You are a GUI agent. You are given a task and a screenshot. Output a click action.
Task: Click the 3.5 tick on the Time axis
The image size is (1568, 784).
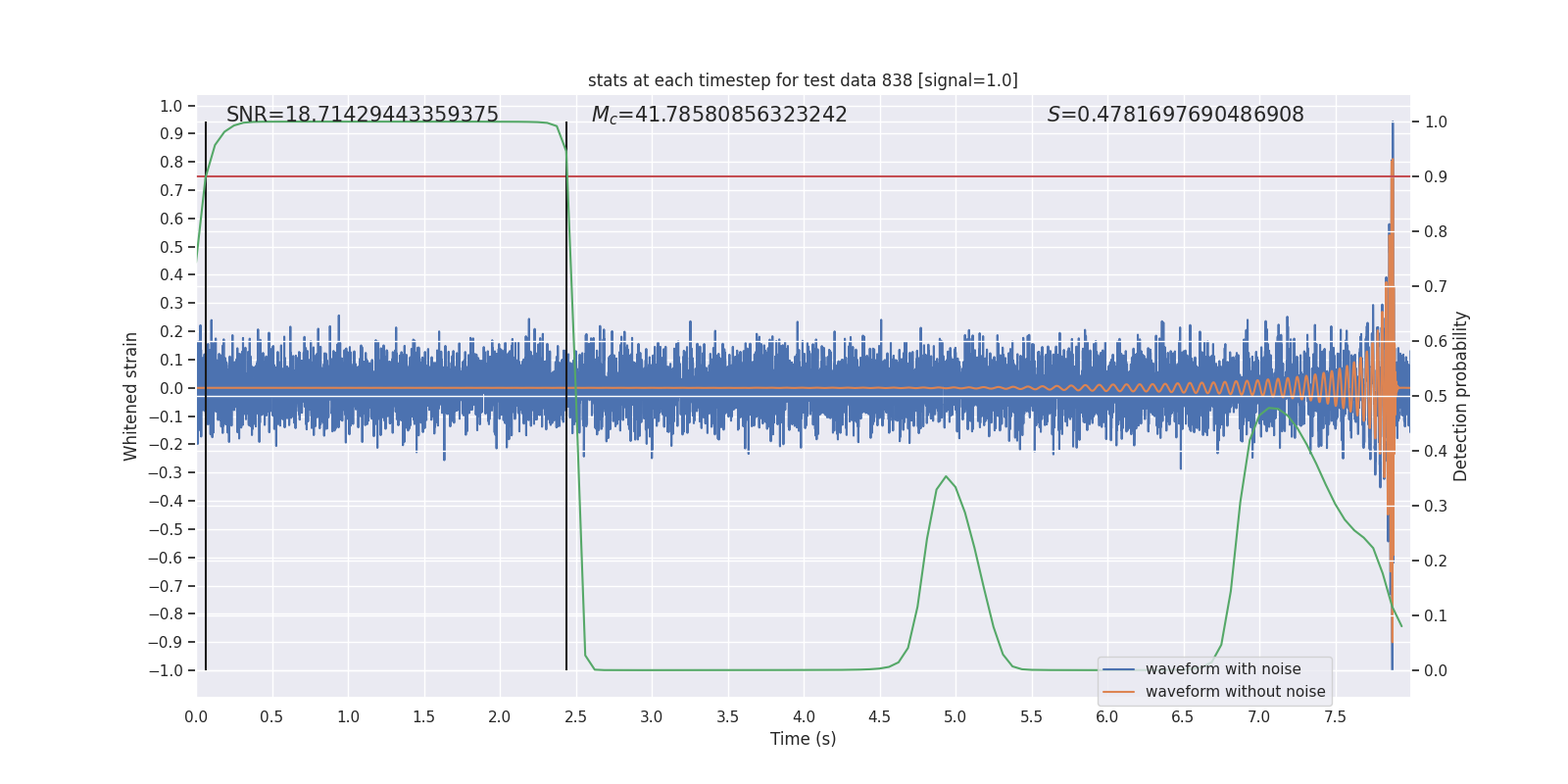pos(727,716)
